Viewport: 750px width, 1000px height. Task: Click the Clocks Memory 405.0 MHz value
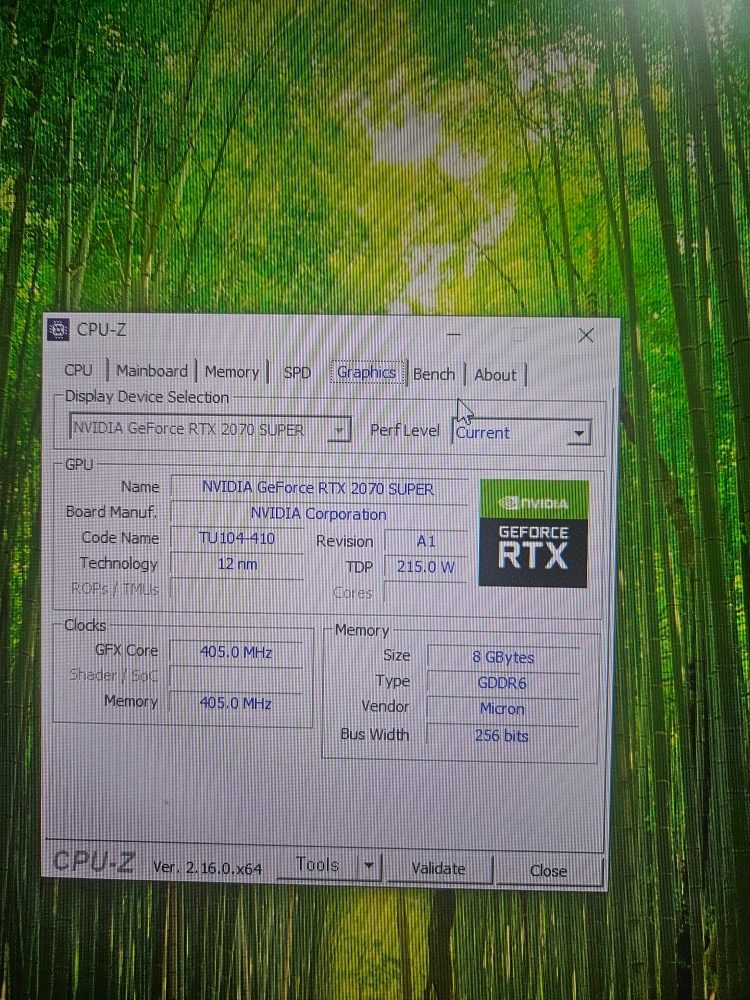point(235,703)
